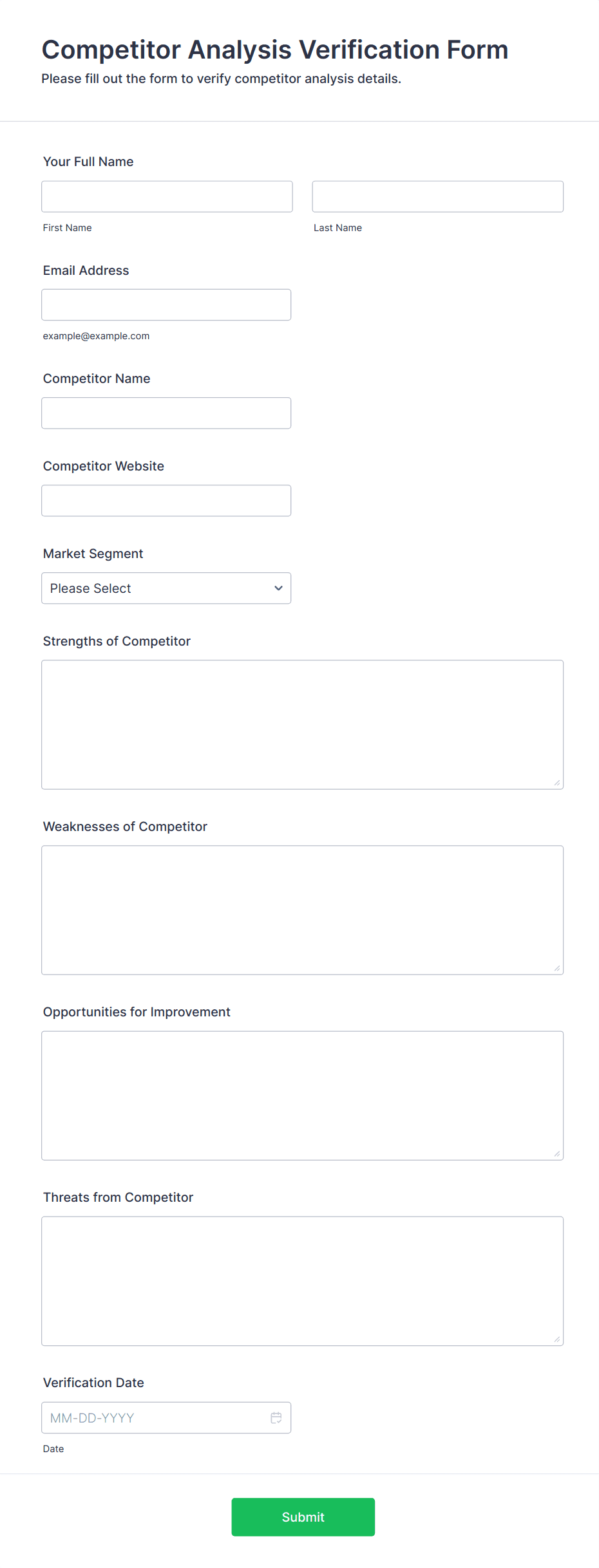This screenshot has height=1568, width=599.
Task: Click inside Weaknesses of Competitor textarea
Action: point(302,910)
